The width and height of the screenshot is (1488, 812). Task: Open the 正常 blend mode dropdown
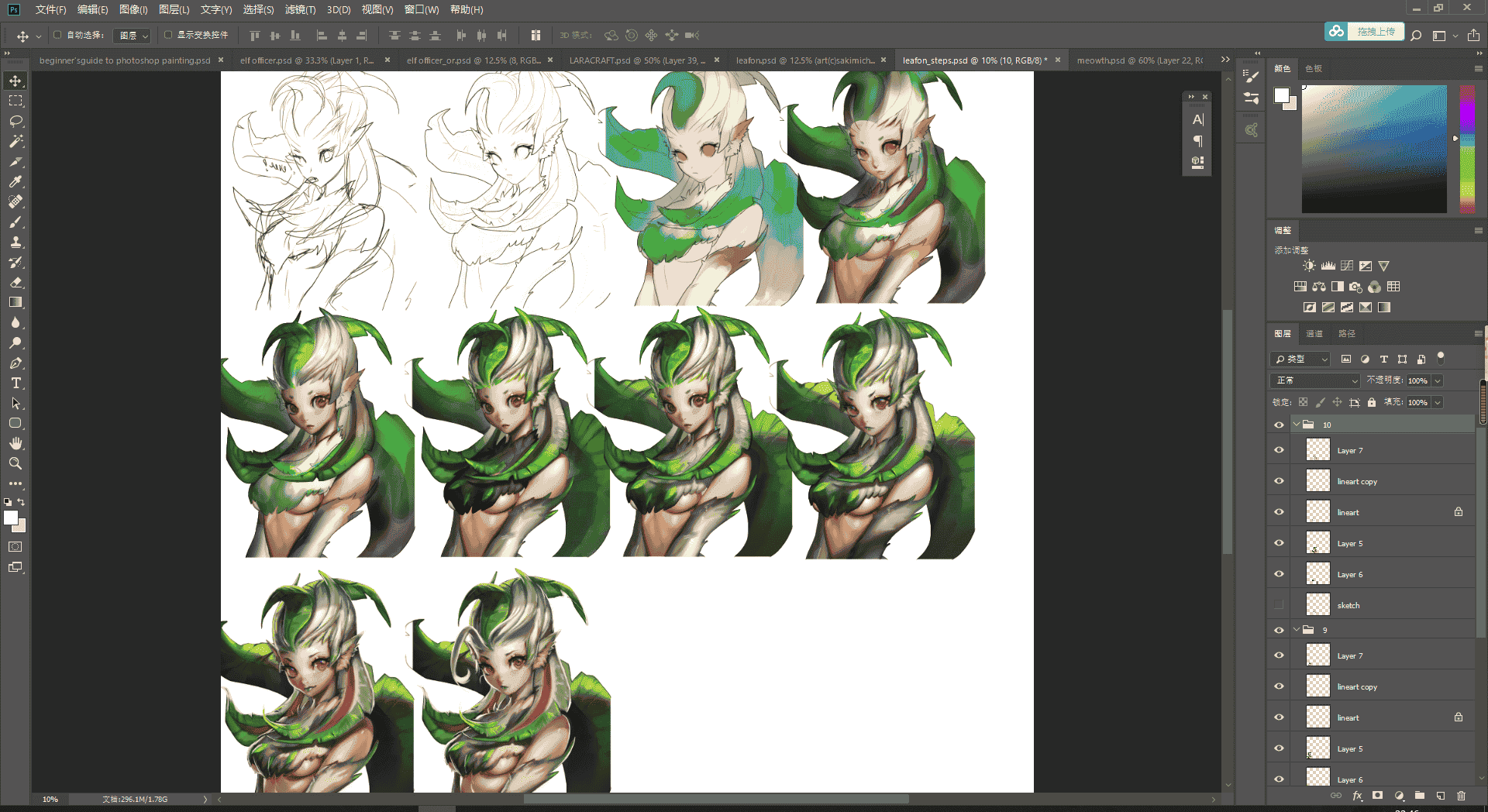click(1315, 380)
